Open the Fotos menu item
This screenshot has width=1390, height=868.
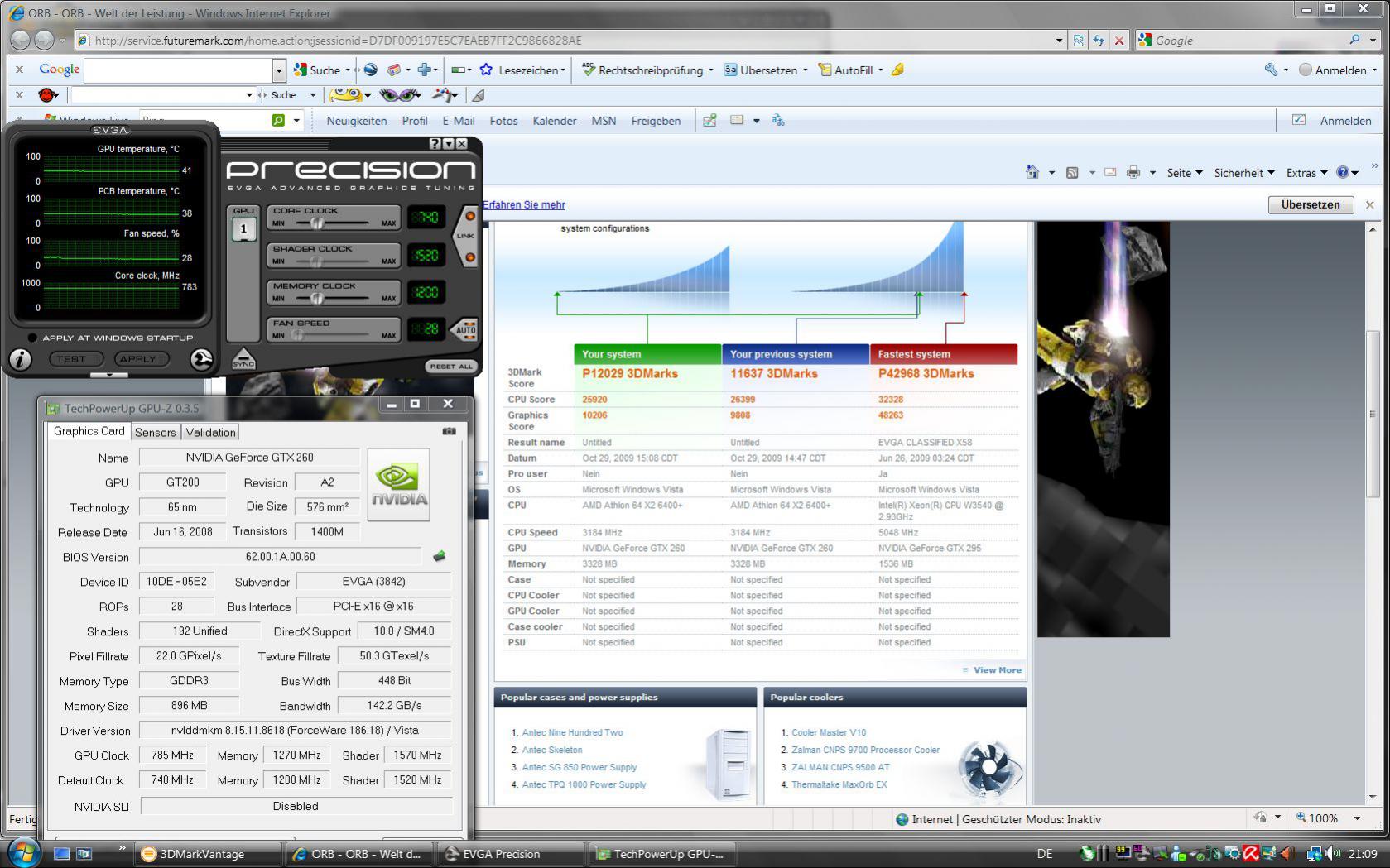click(503, 121)
